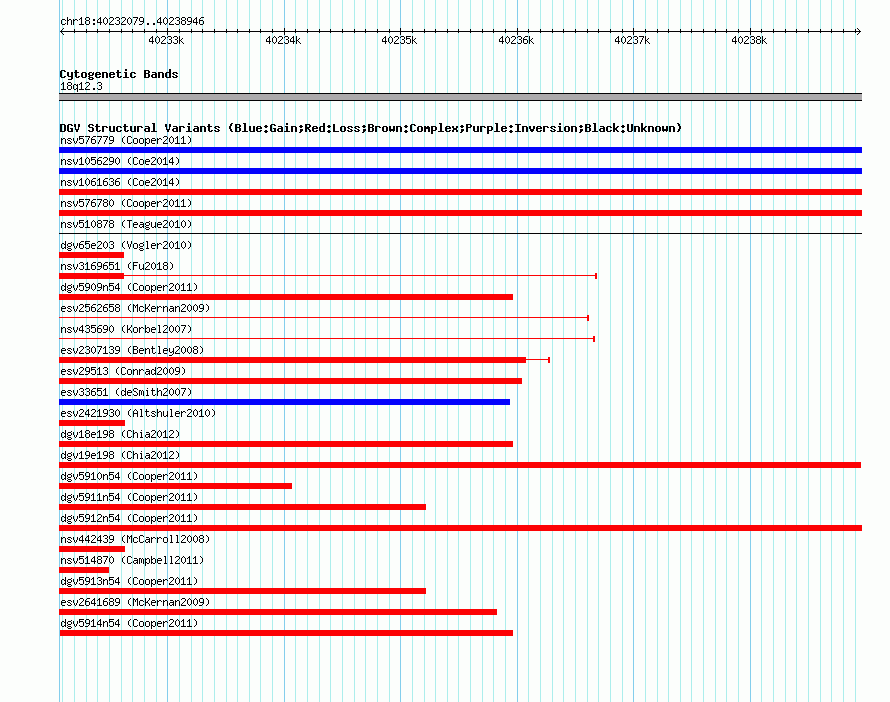The height and width of the screenshot is (702, 890).
Task: Select the thin red line of esv2562658
Action: click(324, 318)
